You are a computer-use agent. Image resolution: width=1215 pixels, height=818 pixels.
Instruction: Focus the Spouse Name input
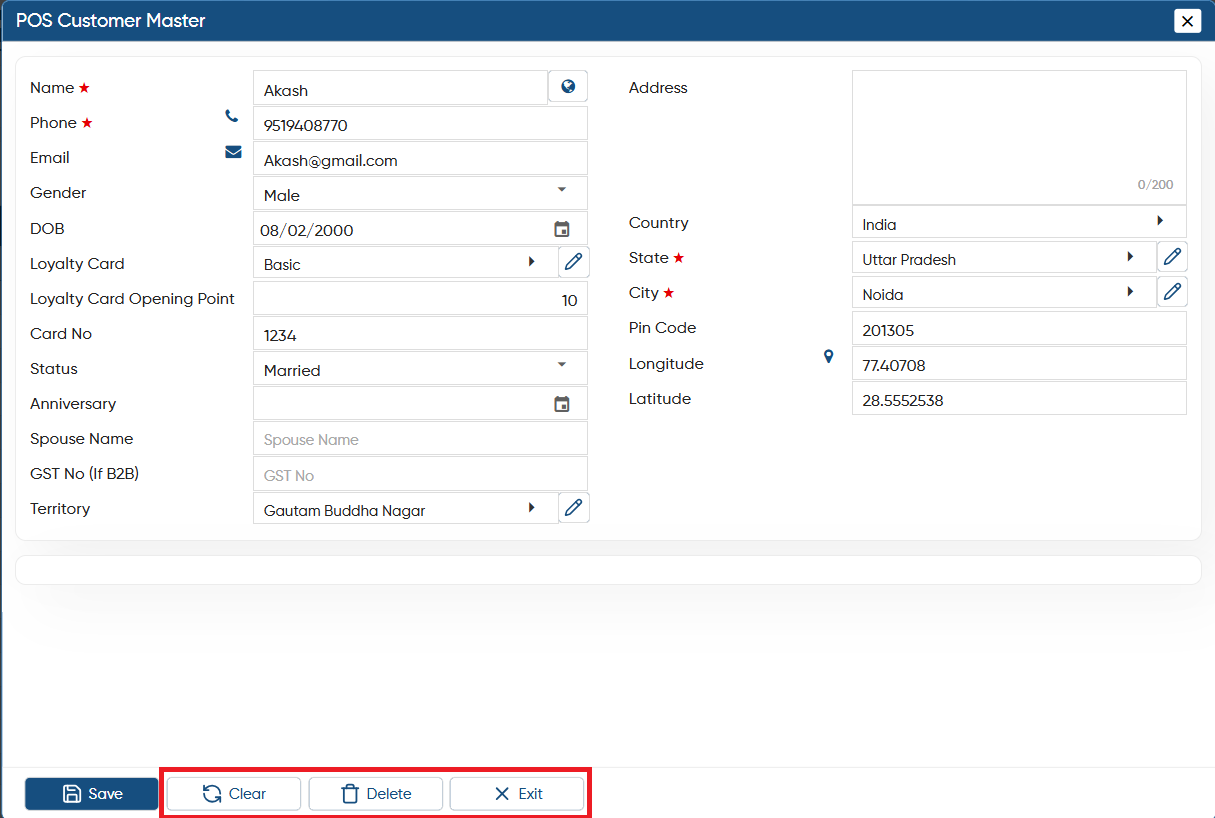[x=420, y=439]
